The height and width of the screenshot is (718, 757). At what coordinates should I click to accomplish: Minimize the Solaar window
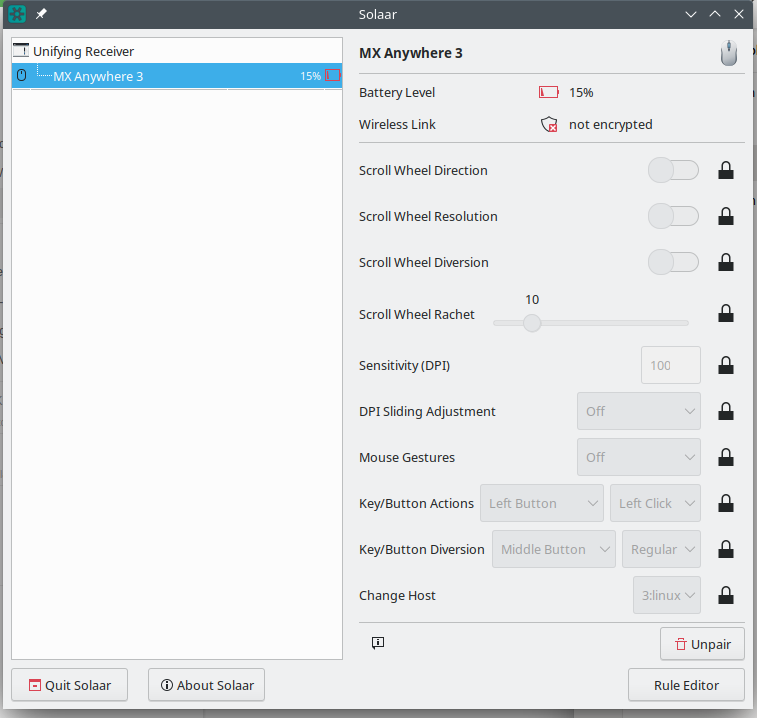(691, 14)
